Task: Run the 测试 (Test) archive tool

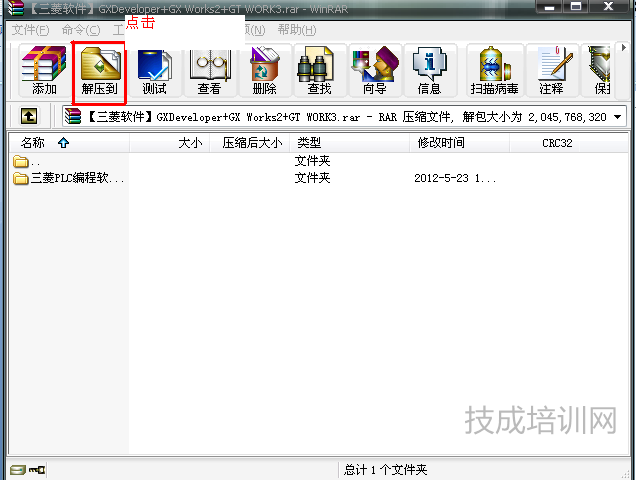Action: tap(154, 70)
